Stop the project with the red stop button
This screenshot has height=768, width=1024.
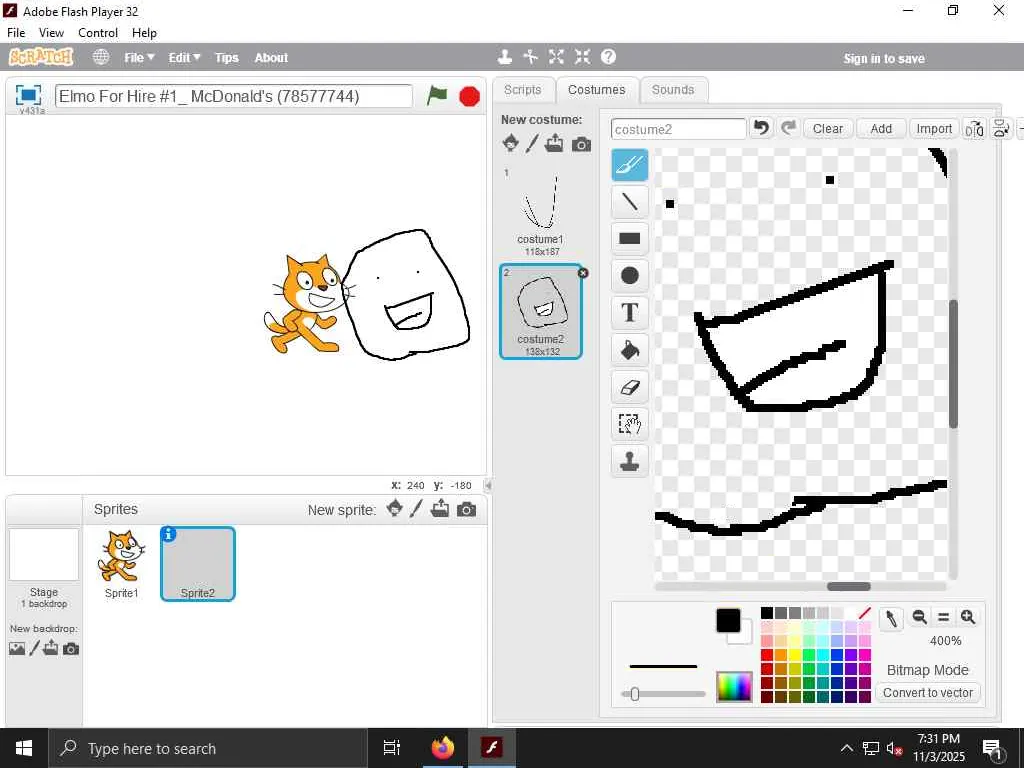pos(469,97)
